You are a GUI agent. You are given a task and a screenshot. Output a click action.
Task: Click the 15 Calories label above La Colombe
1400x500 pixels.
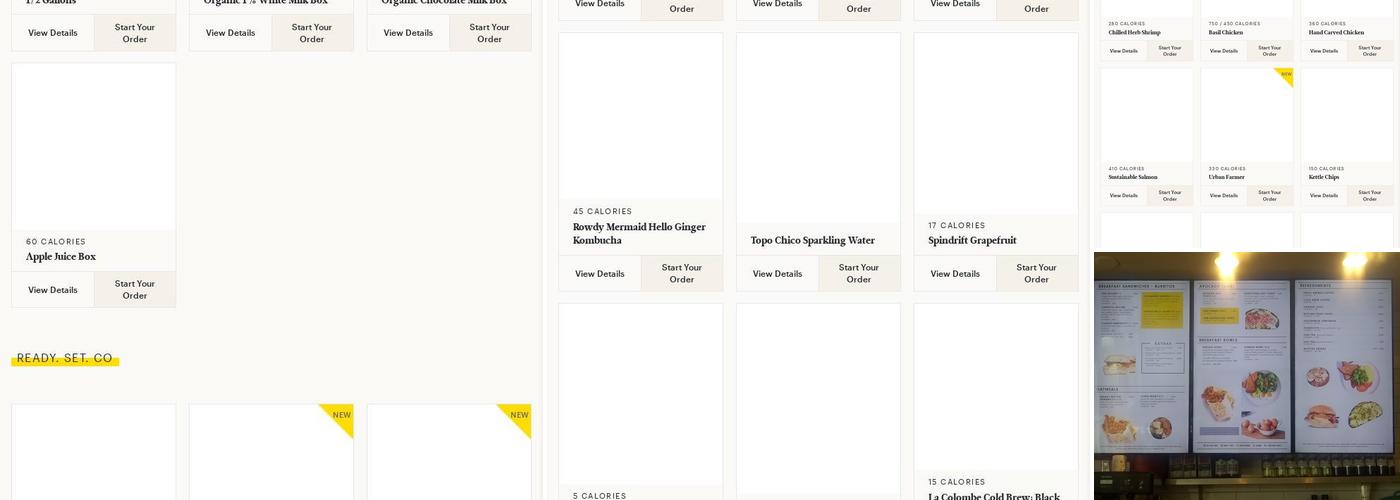click(x=957, y=482)
